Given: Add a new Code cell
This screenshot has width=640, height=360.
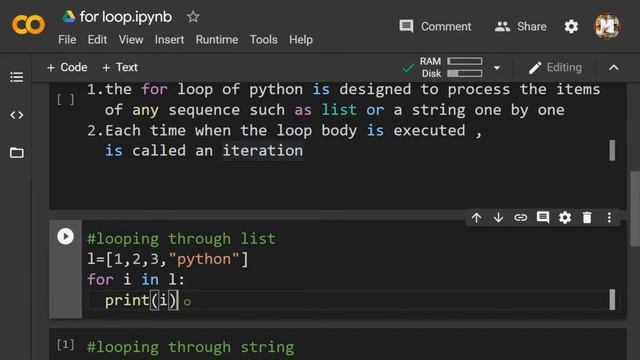Looking at the screenshot, I should point(67,67).
